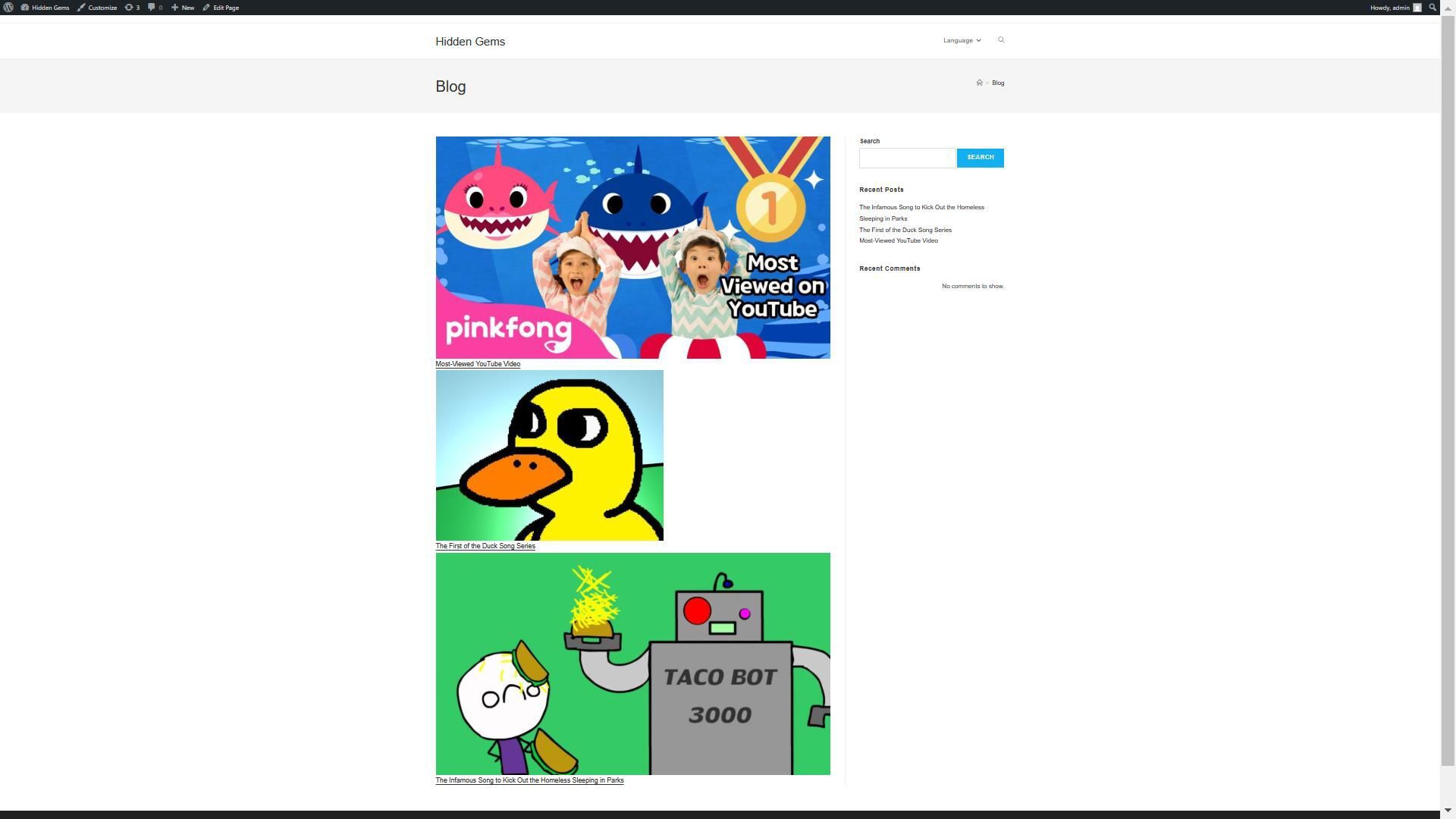This screenshot has width=1456, height=819.
Task: Click the Pinkfong Baby Shark thumbnail
Action: (632, 247)
